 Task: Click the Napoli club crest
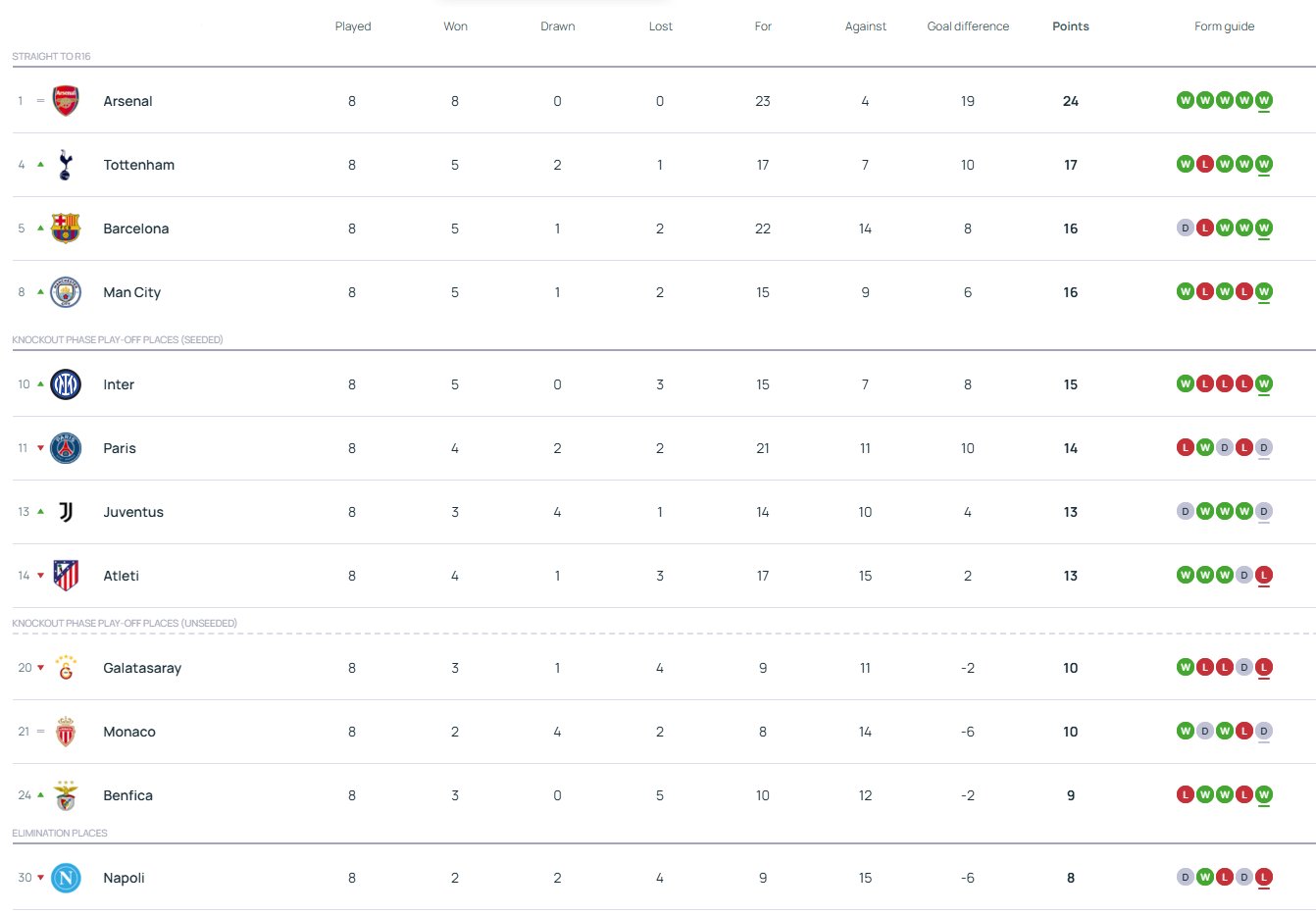click(x=66, y=878)
